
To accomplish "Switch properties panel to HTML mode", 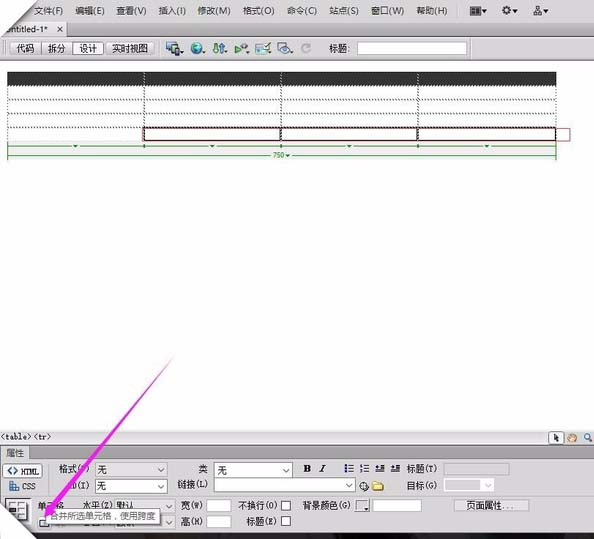I will click(x=23, y=471).
